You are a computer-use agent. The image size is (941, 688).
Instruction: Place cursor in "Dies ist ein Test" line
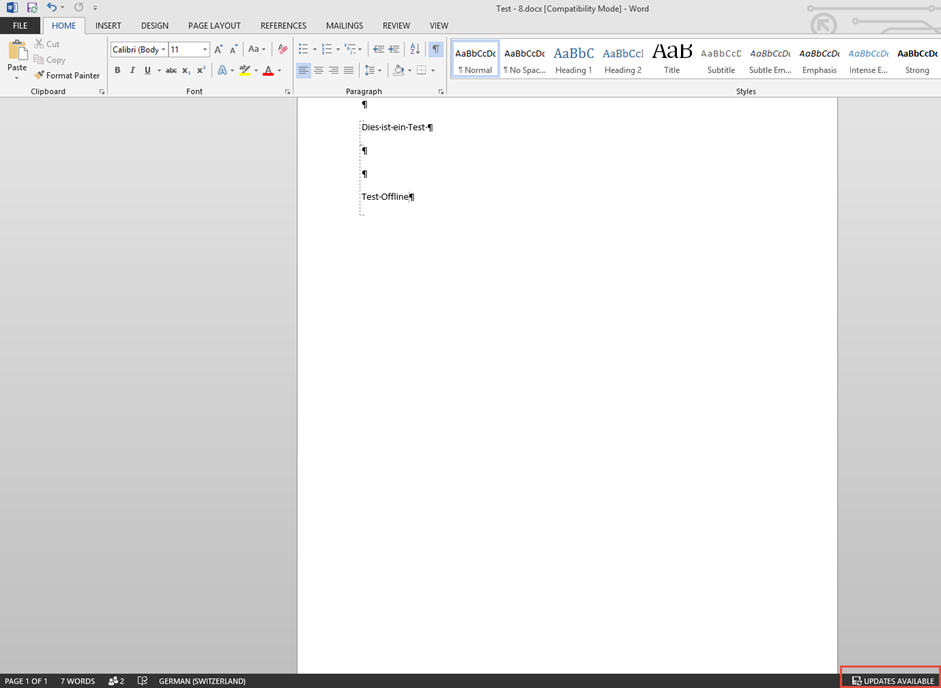[393, 127]
